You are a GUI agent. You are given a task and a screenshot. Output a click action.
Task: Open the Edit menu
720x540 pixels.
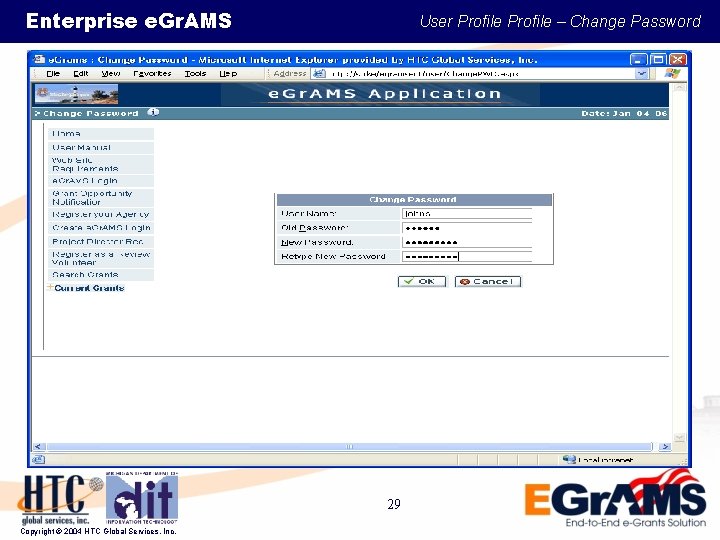pyautogui.click(x=81, y=73)
